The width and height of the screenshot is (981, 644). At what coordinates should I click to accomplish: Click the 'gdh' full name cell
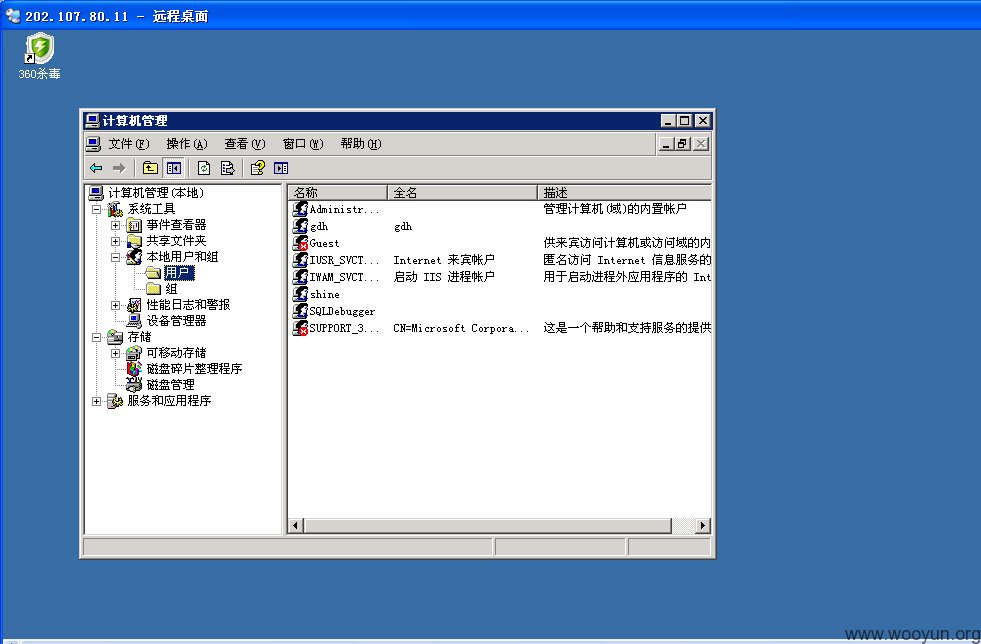(x=403, y=226)
